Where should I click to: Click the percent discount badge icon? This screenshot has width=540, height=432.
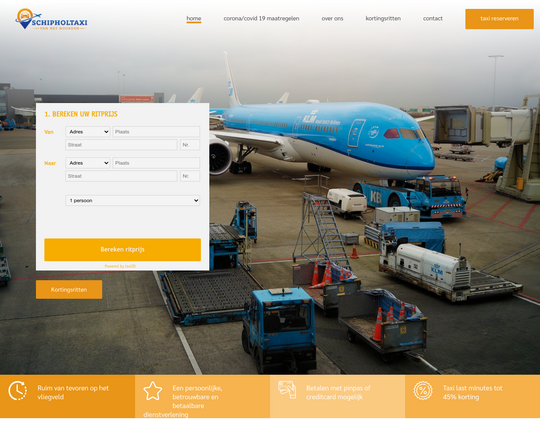pos(423,391)
